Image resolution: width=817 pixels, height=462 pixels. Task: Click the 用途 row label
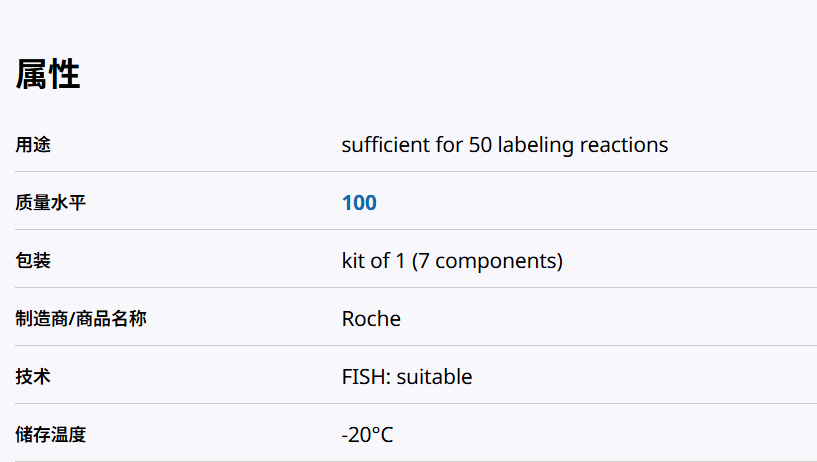(33, 145)
